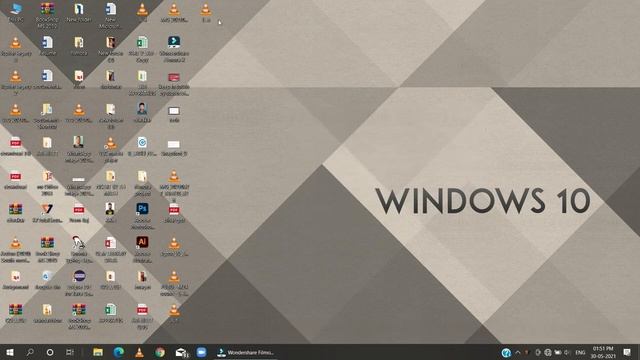Image resolution: width=640 pixels, height=360 pixels.
Task: Click the Windows Start button
Action: click(10, 352)
